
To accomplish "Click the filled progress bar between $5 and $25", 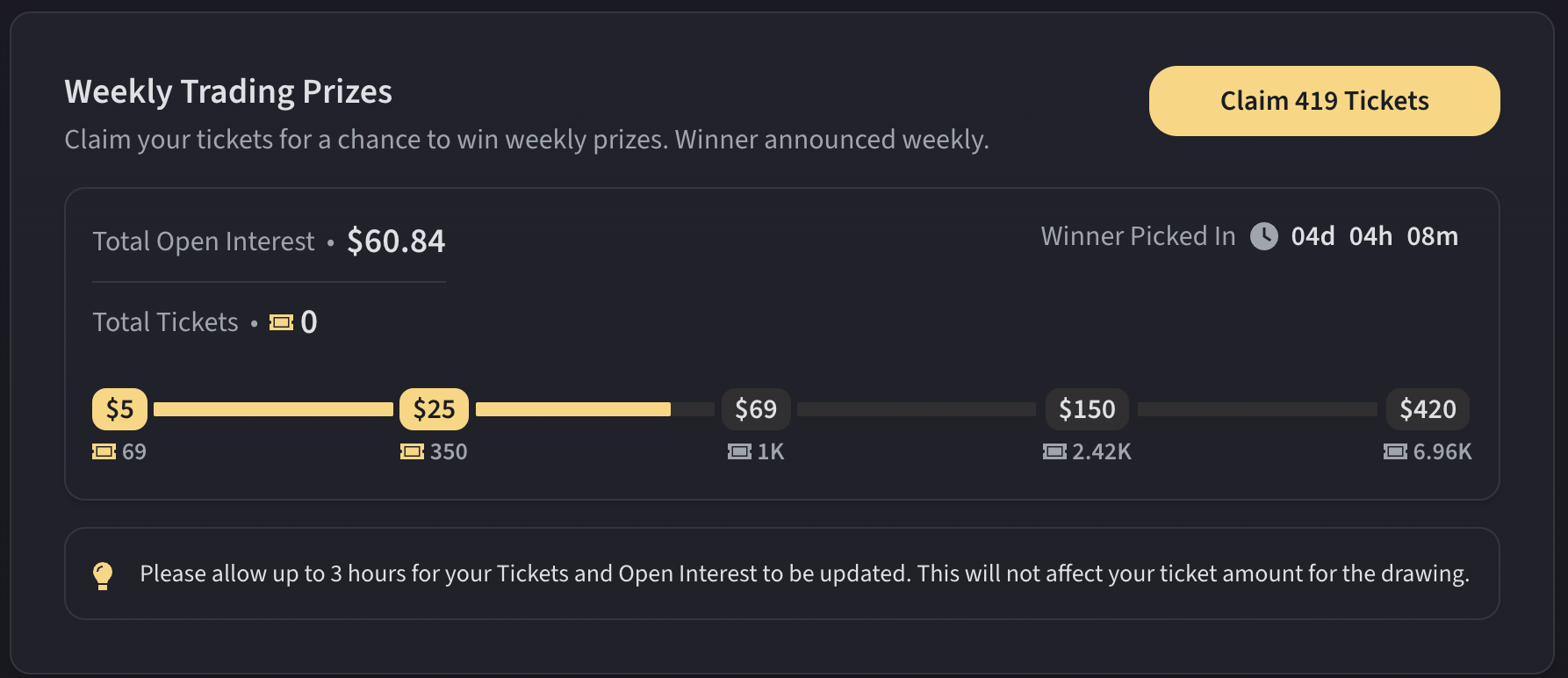I will tap(273, 409).
